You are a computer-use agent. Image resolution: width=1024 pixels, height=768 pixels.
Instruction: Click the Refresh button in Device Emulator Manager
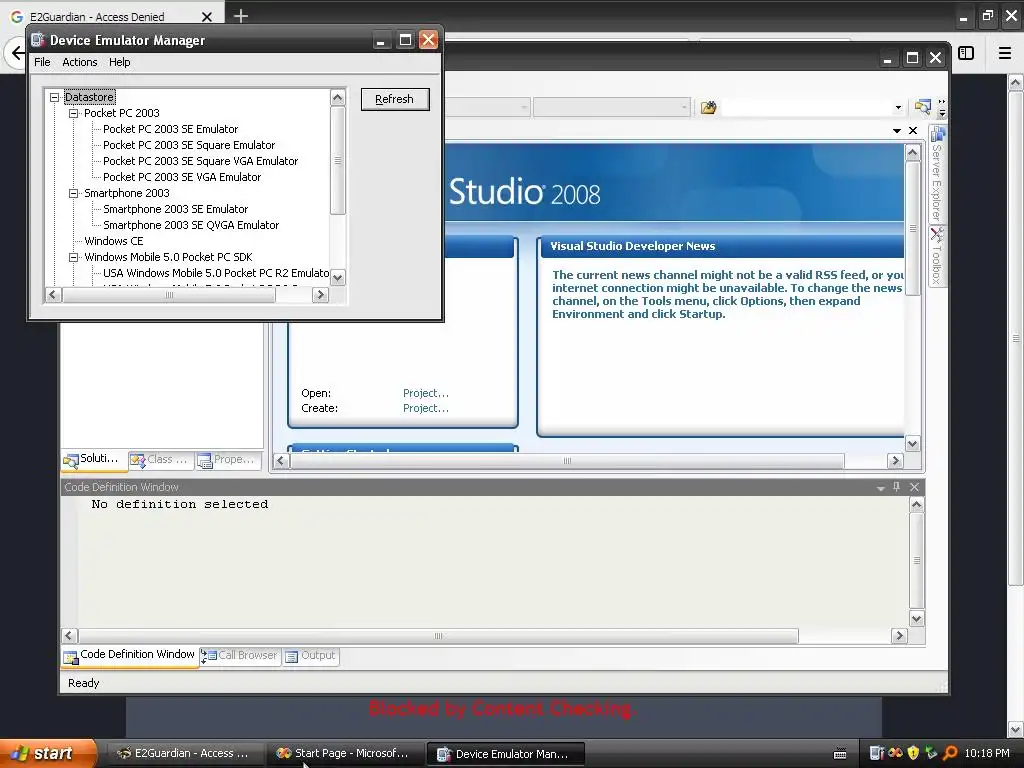395,99
